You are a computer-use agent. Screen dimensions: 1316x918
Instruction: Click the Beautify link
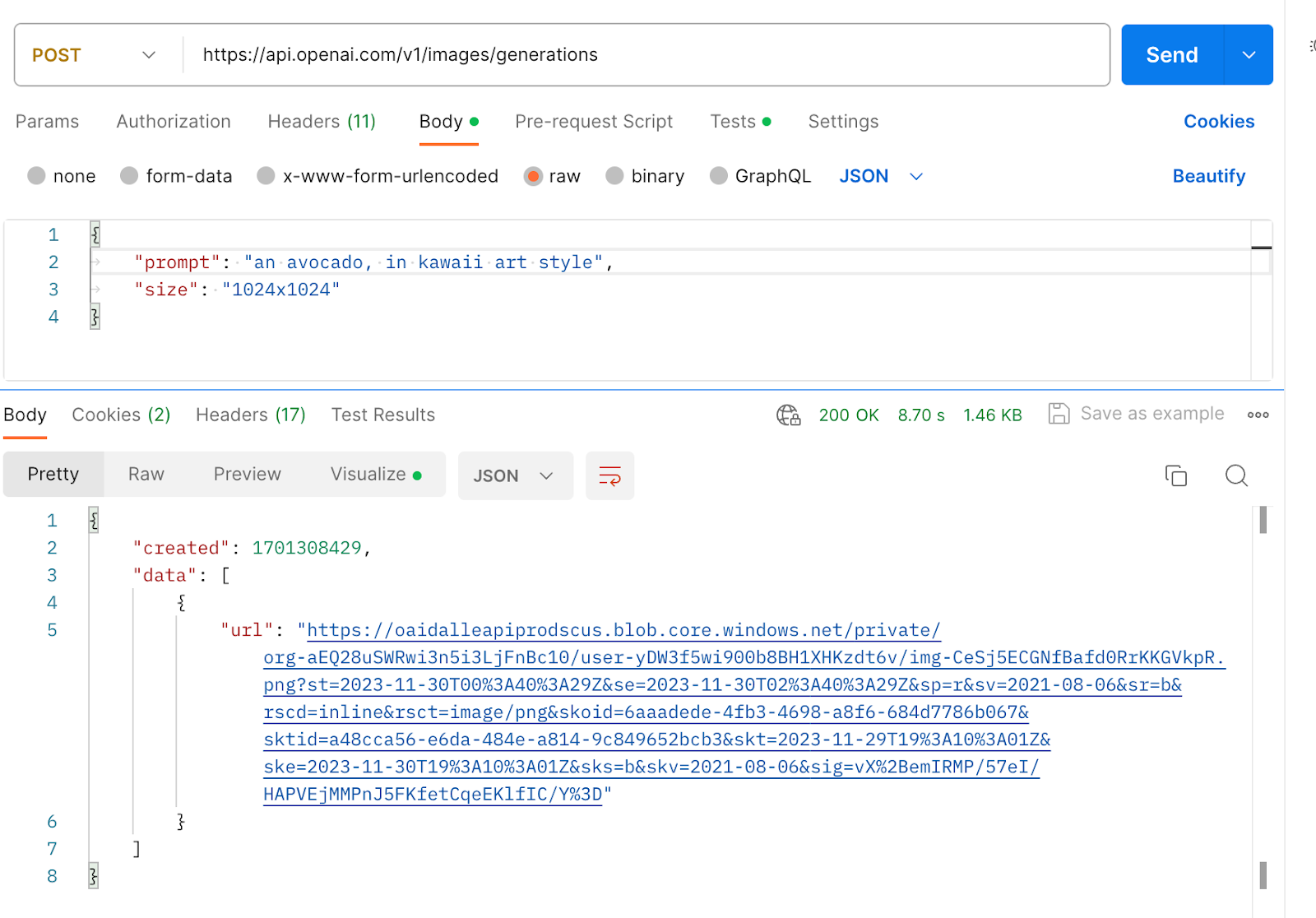click(1208, 176)
